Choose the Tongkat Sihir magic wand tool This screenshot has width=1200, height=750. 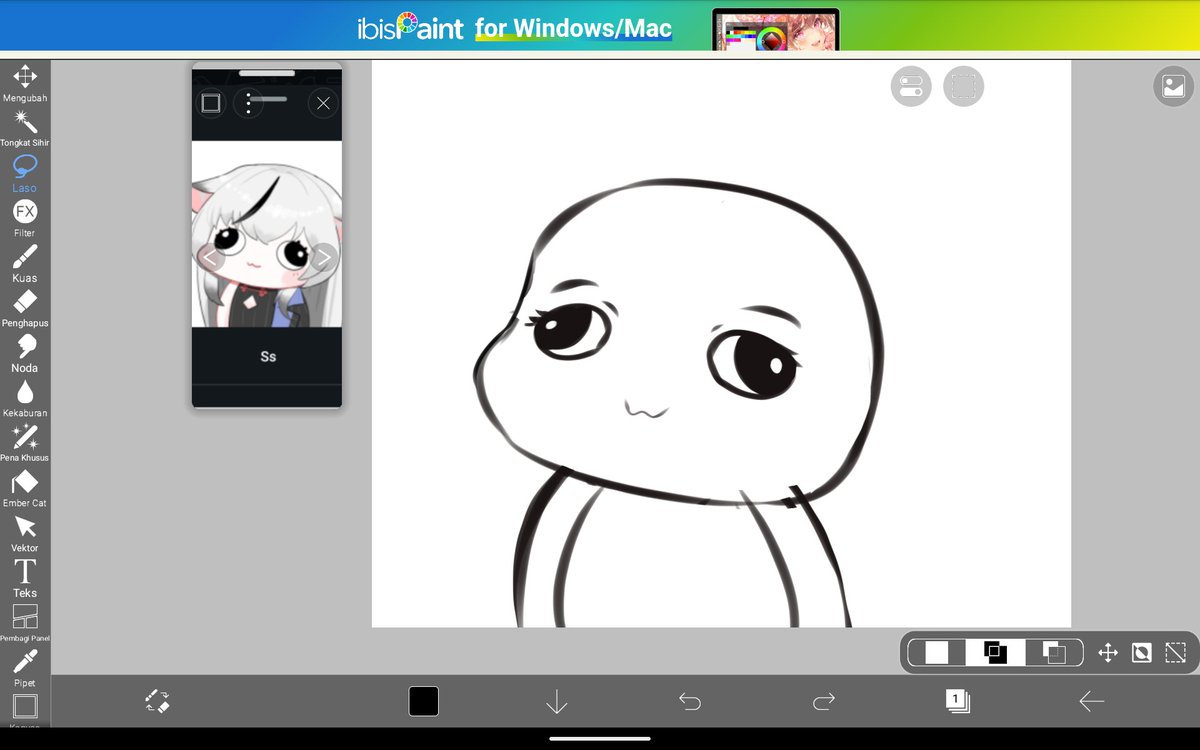25,128
